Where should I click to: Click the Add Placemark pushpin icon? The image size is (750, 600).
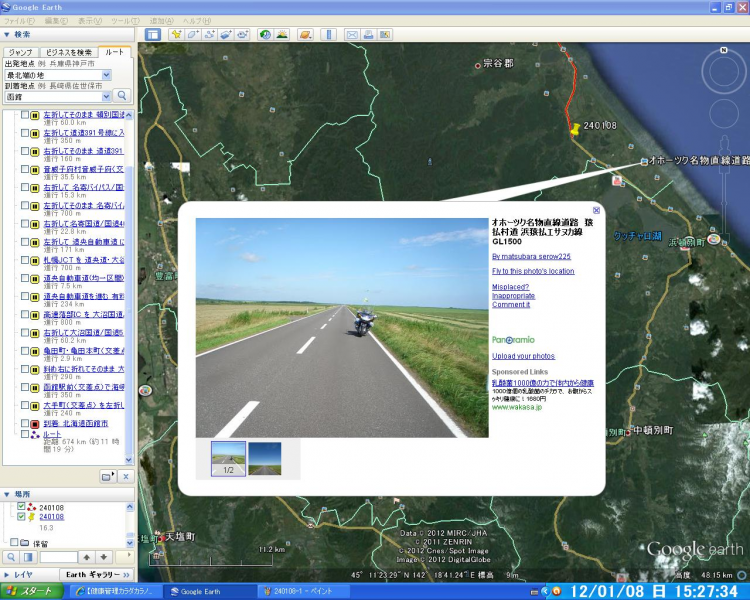177,34
